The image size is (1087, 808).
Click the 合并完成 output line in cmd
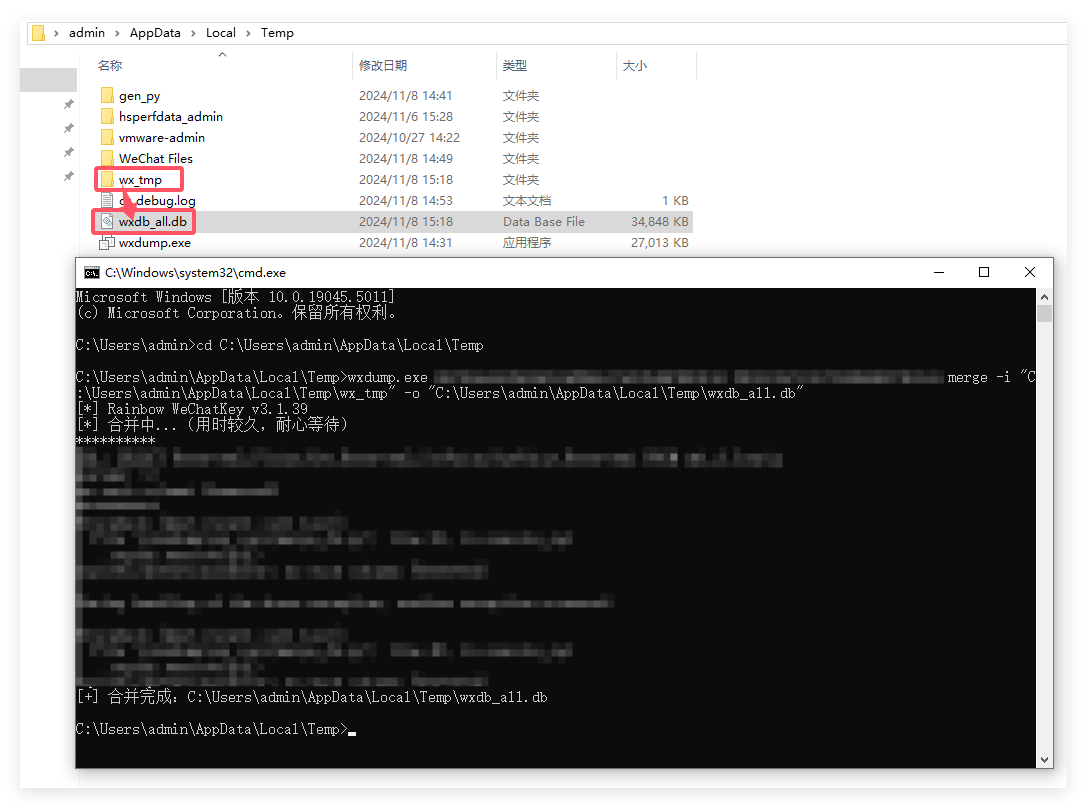point(312,696)
